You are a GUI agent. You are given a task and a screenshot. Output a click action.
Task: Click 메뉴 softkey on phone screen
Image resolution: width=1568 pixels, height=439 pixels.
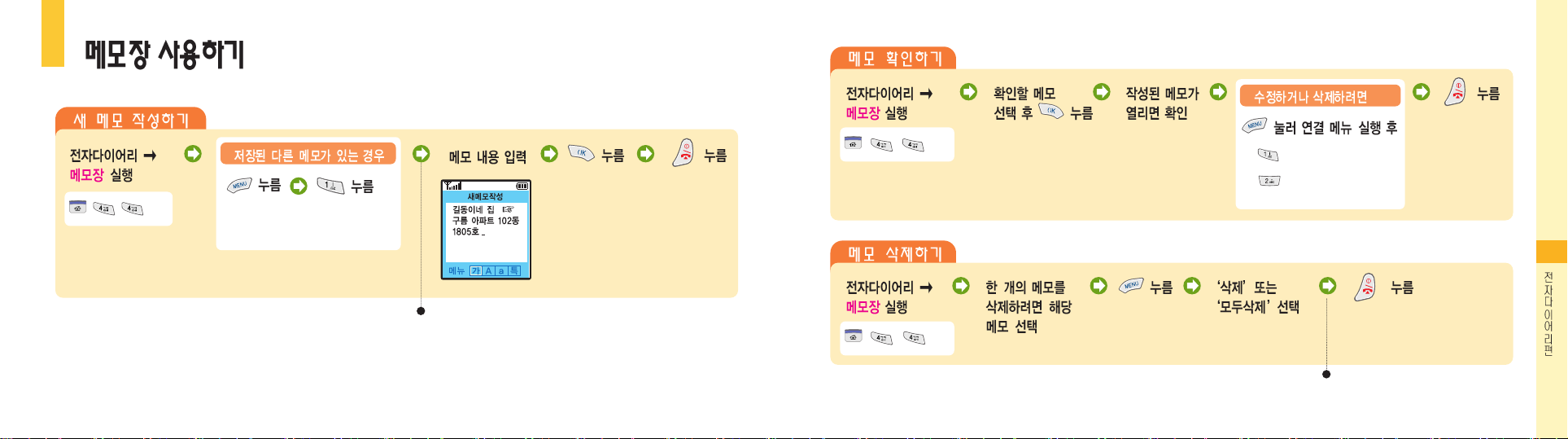456,270
